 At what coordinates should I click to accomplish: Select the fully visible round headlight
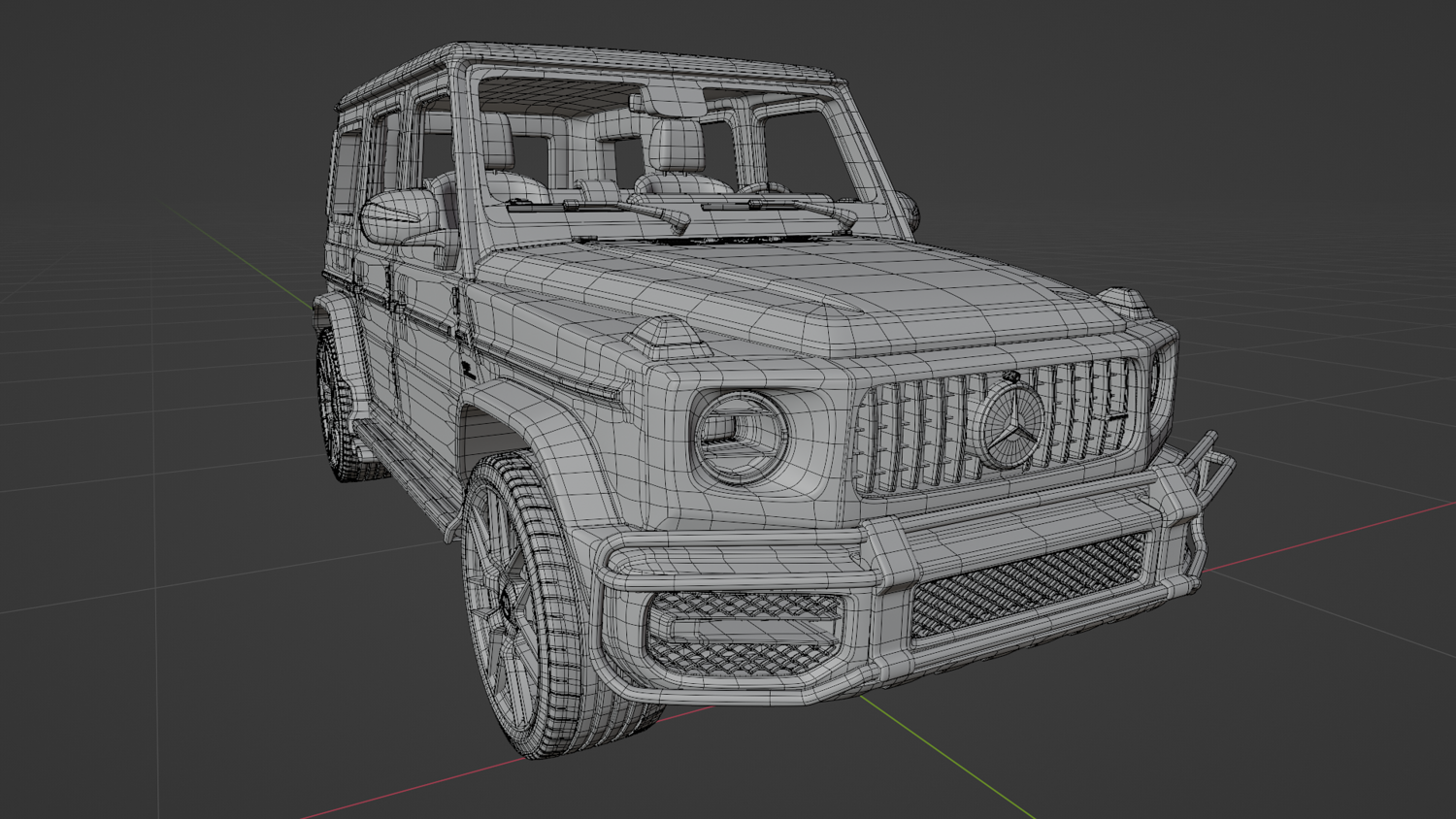(740, 436)
